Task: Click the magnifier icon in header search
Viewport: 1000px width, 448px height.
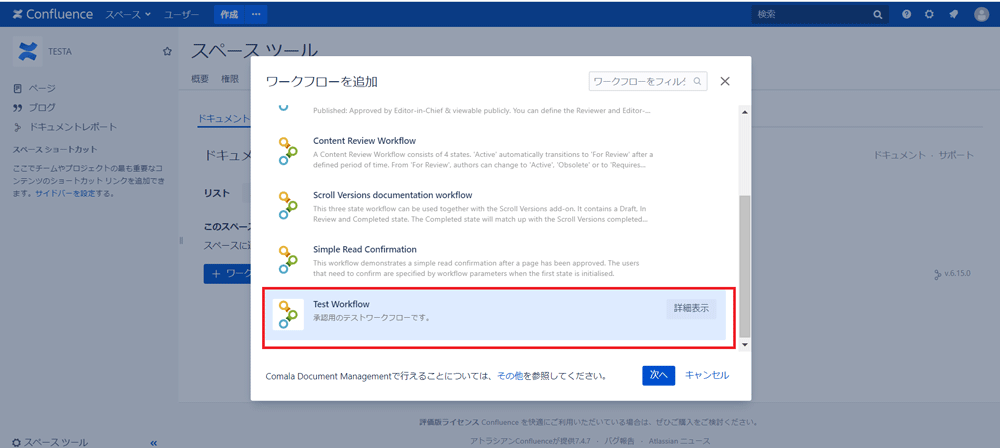Action: coord(878,14)
